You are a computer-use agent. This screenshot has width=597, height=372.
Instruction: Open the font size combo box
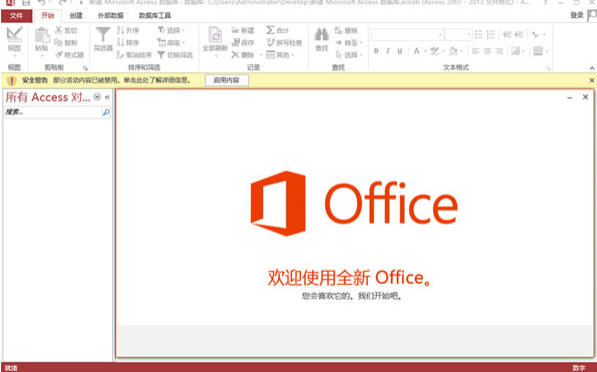tap(458, 35)
